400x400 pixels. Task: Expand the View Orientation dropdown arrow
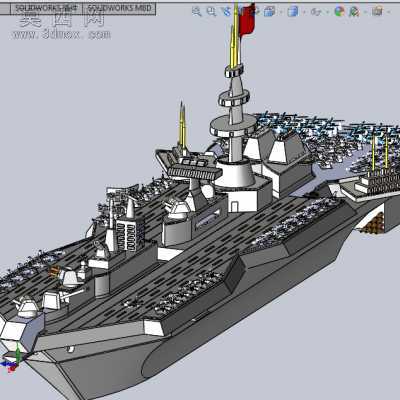pyautogui.click(x=281, y=12)
